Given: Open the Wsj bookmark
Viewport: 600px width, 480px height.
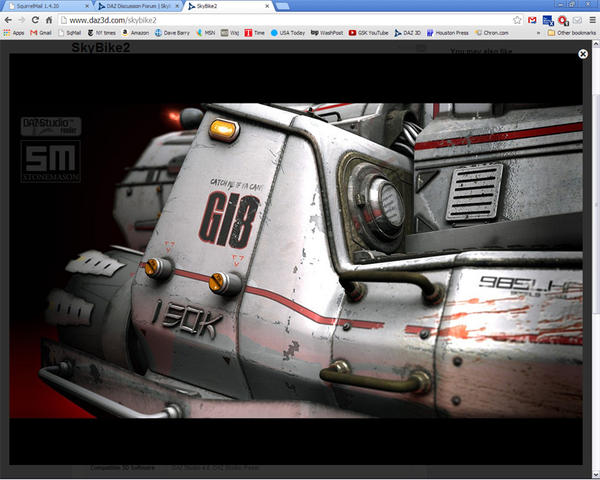Looking at the screenshot, I should click(230, 33).
